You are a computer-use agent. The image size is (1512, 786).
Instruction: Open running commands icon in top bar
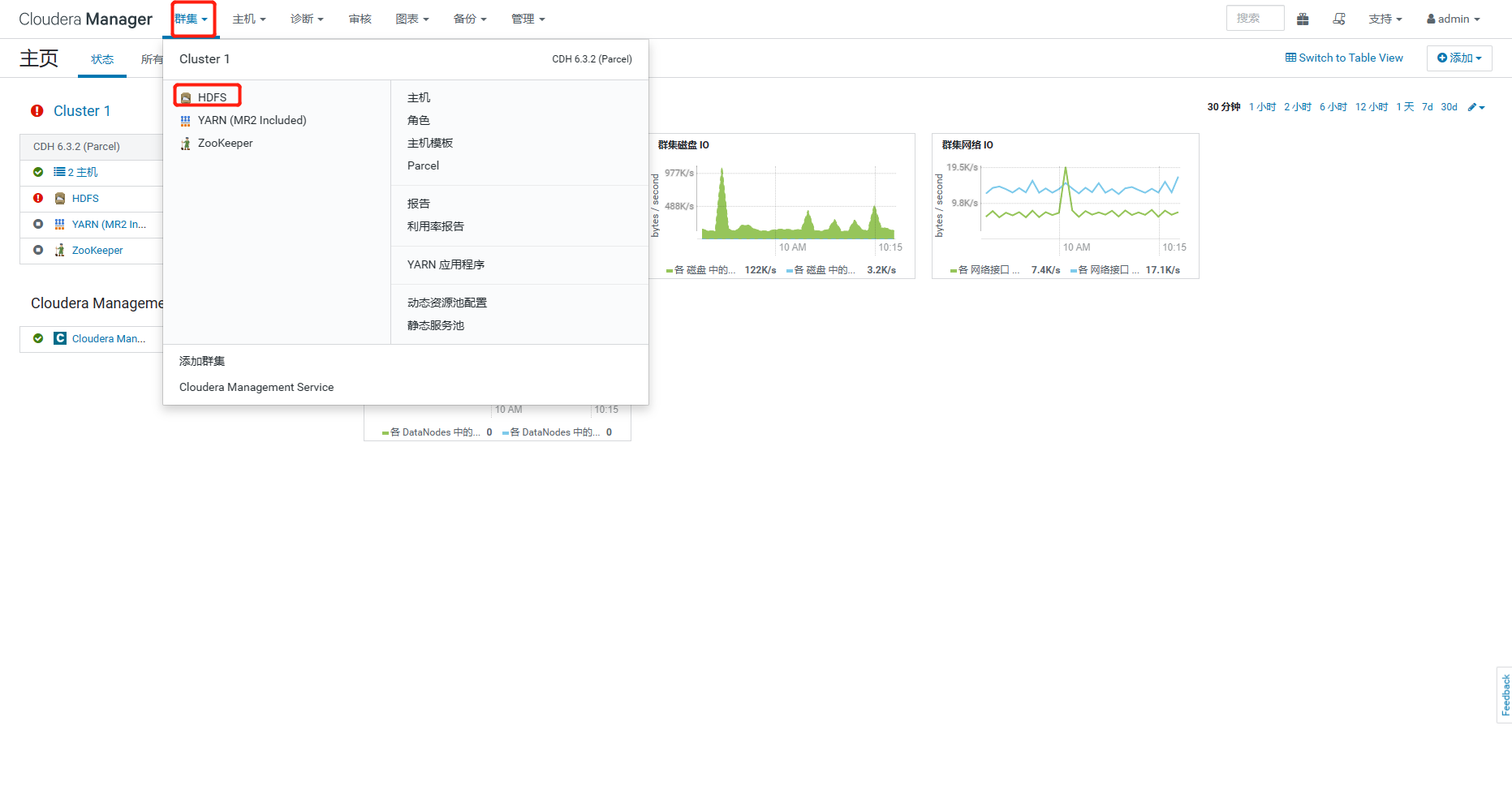point(1339,19)
